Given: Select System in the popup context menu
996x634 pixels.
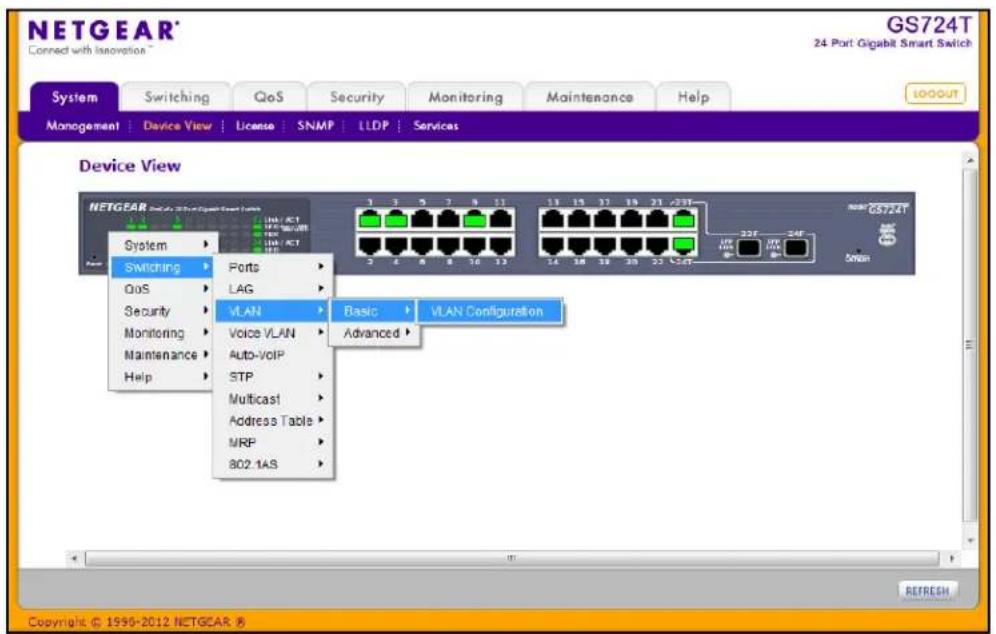Looking at the screenshot, I should click(x=162, y=245).
